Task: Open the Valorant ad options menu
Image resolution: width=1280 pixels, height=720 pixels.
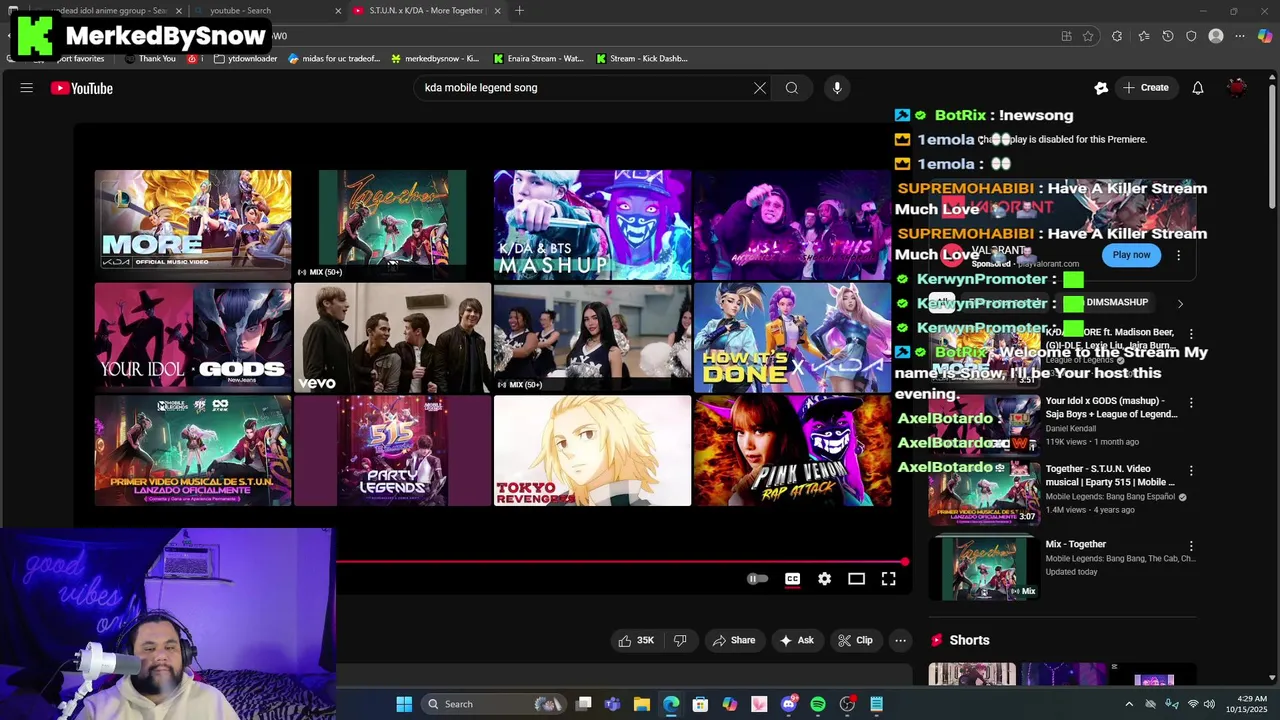Action: (1179, 255)
